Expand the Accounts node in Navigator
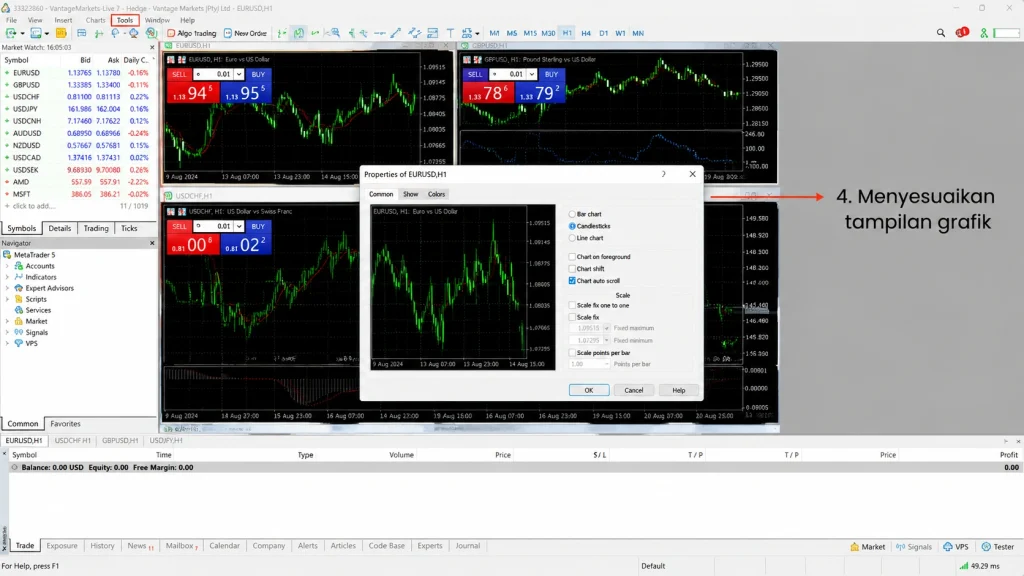 (x=7, y=266)
